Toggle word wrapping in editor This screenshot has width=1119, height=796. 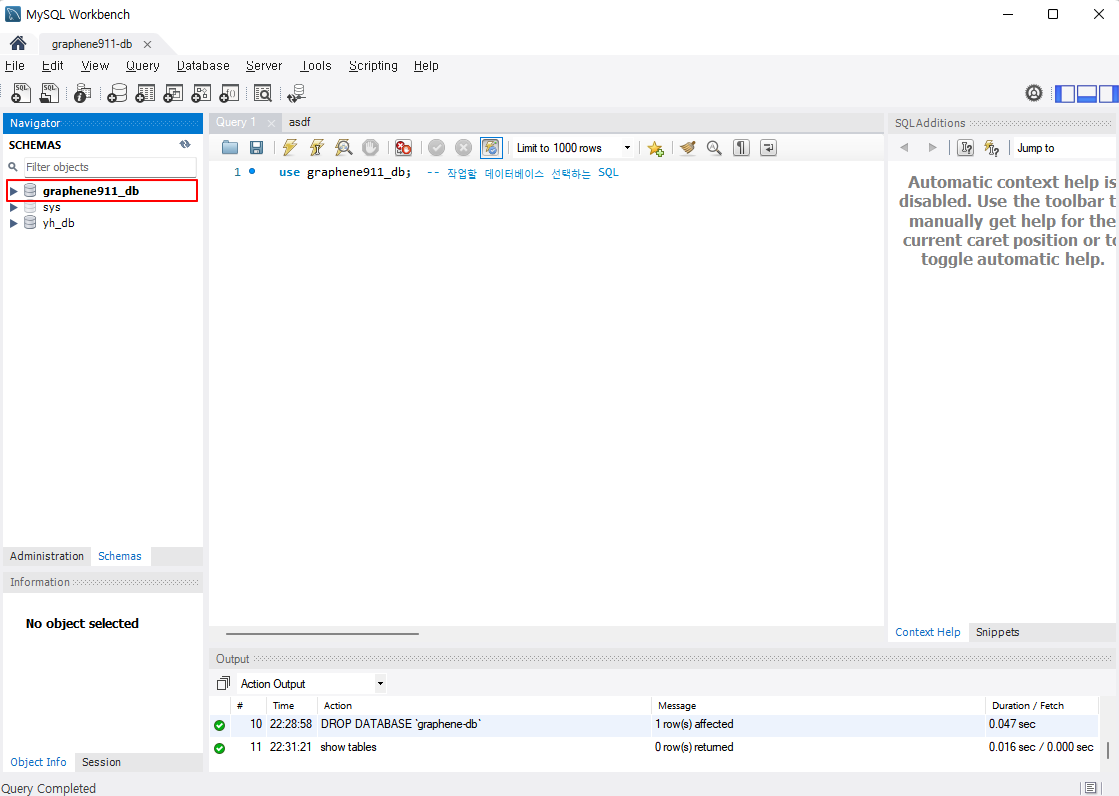tap(769, 148)
